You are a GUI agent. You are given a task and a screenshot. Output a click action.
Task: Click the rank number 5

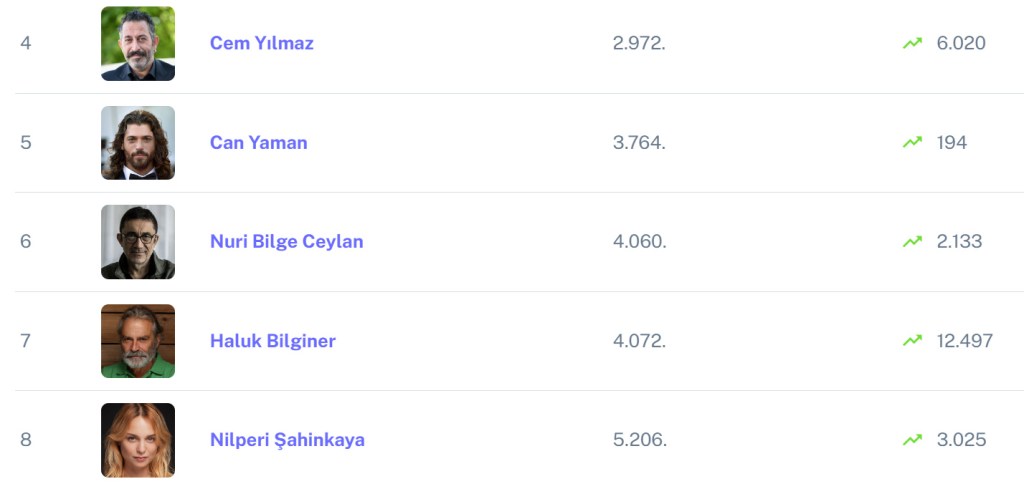tap(26, 142)
